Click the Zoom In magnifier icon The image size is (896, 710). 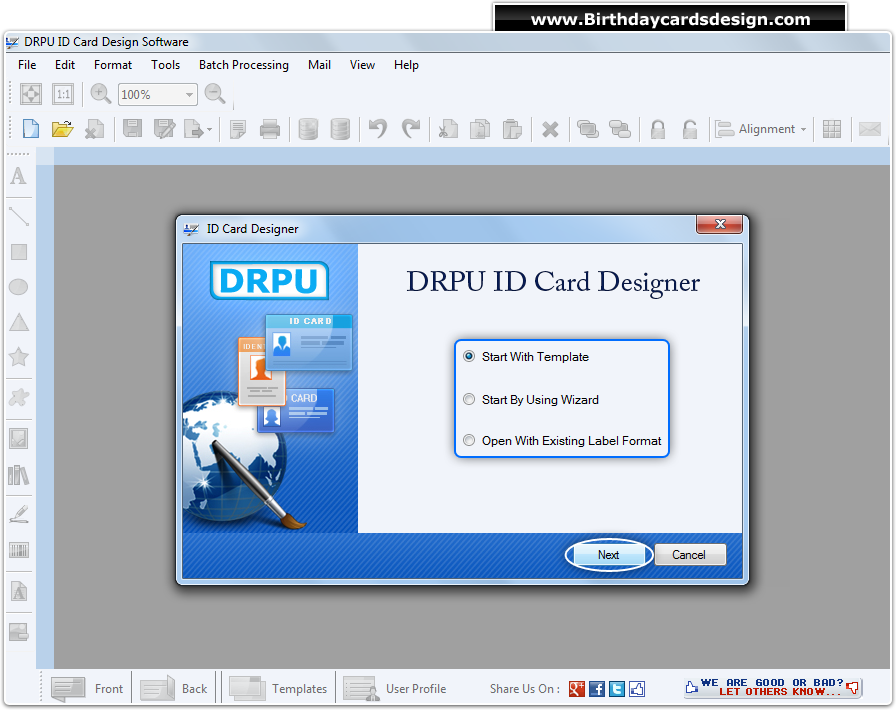pos(101,94)
